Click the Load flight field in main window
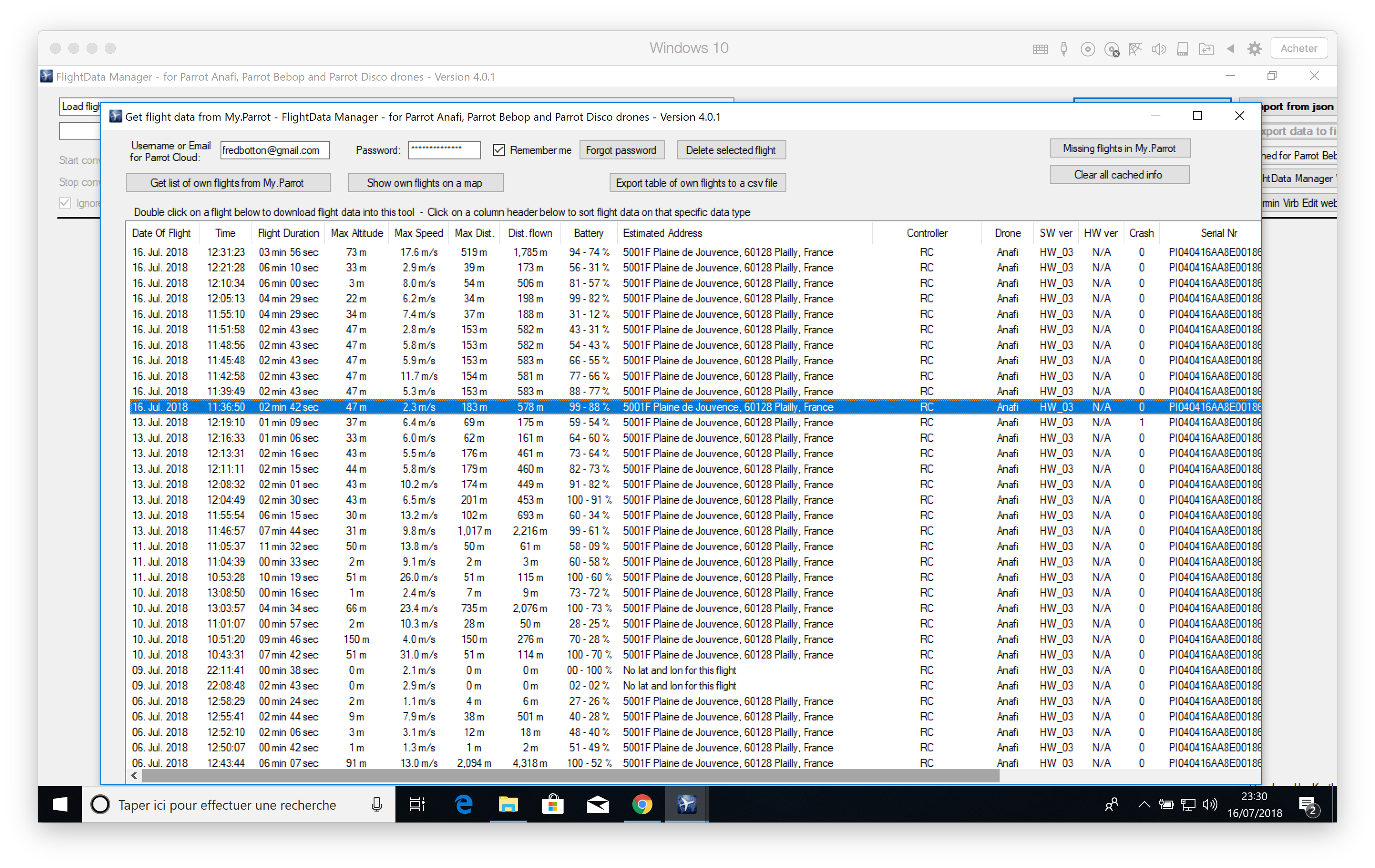This screenshot has height=868, width=1375. click(81, 107)
